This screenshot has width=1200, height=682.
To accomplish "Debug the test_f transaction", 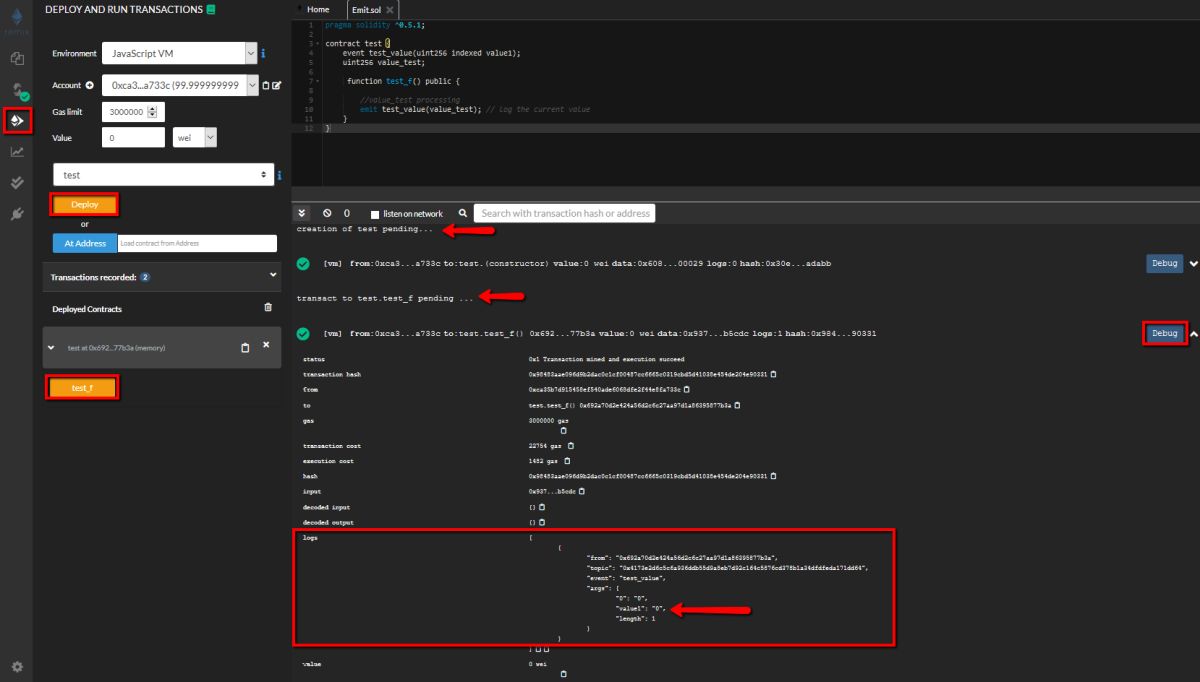I will [x=1164, y=333].
